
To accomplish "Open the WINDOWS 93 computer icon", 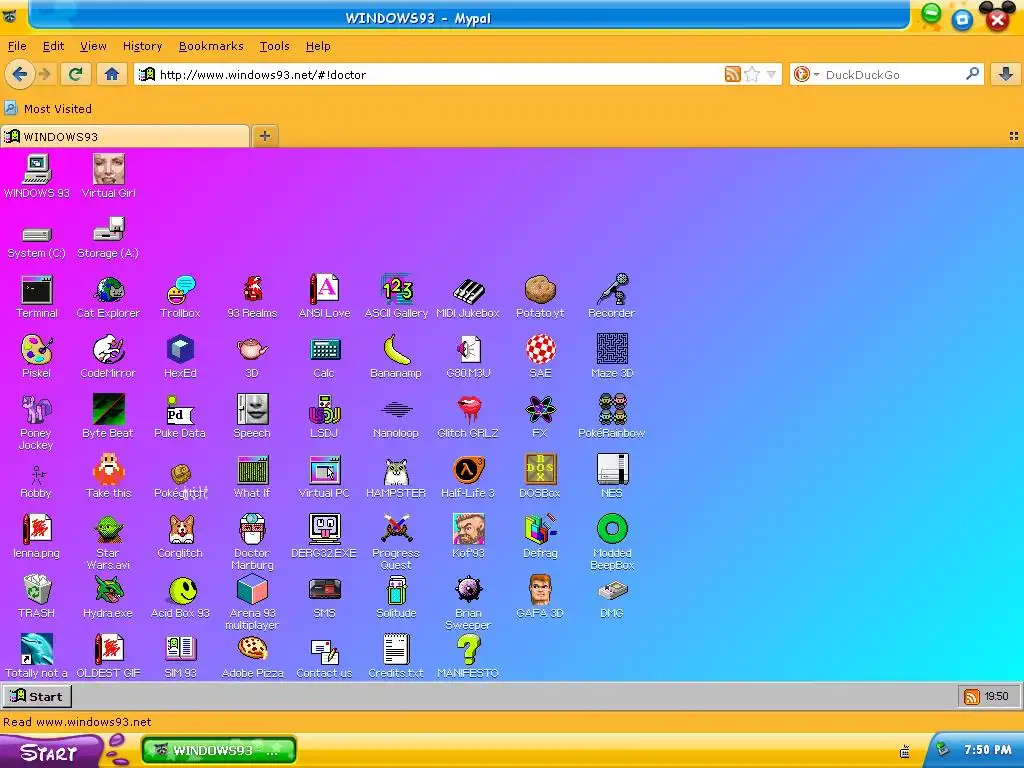I will pos(37,176).
